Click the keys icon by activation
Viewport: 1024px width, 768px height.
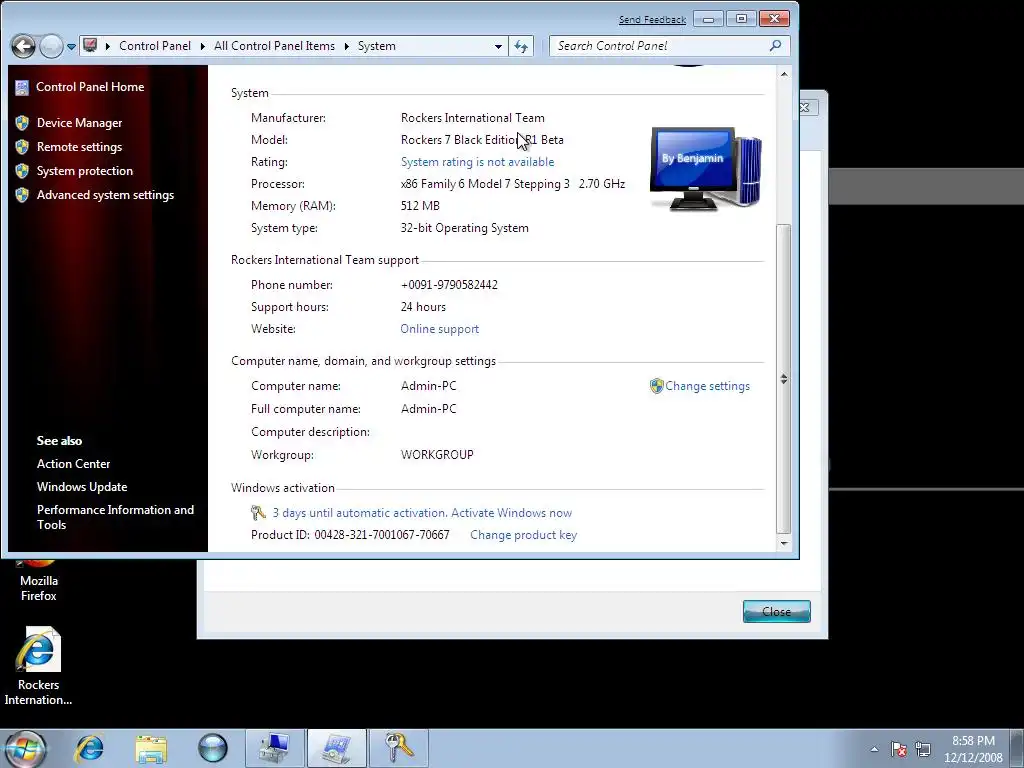(x=259, y=513)
